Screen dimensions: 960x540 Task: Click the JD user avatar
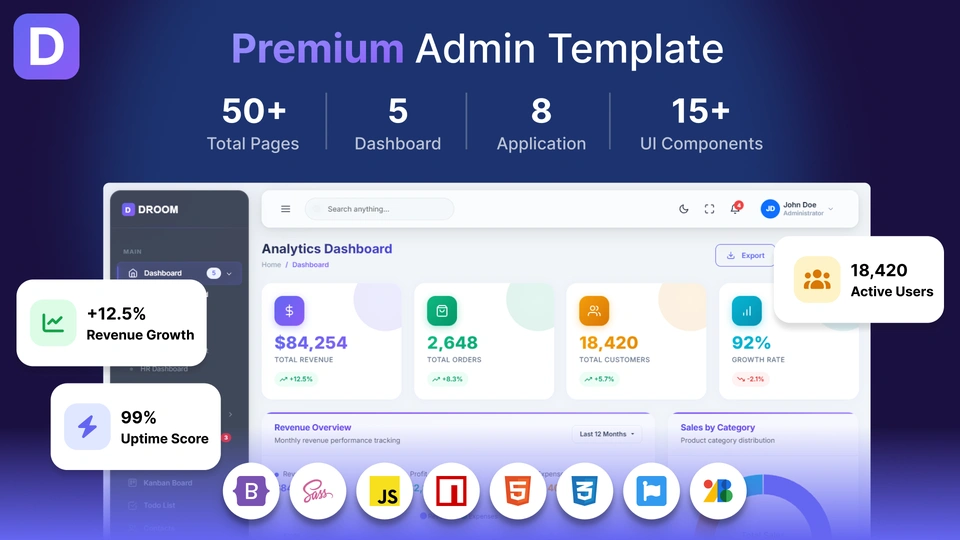pyautogui.click(x=770, y=209)
